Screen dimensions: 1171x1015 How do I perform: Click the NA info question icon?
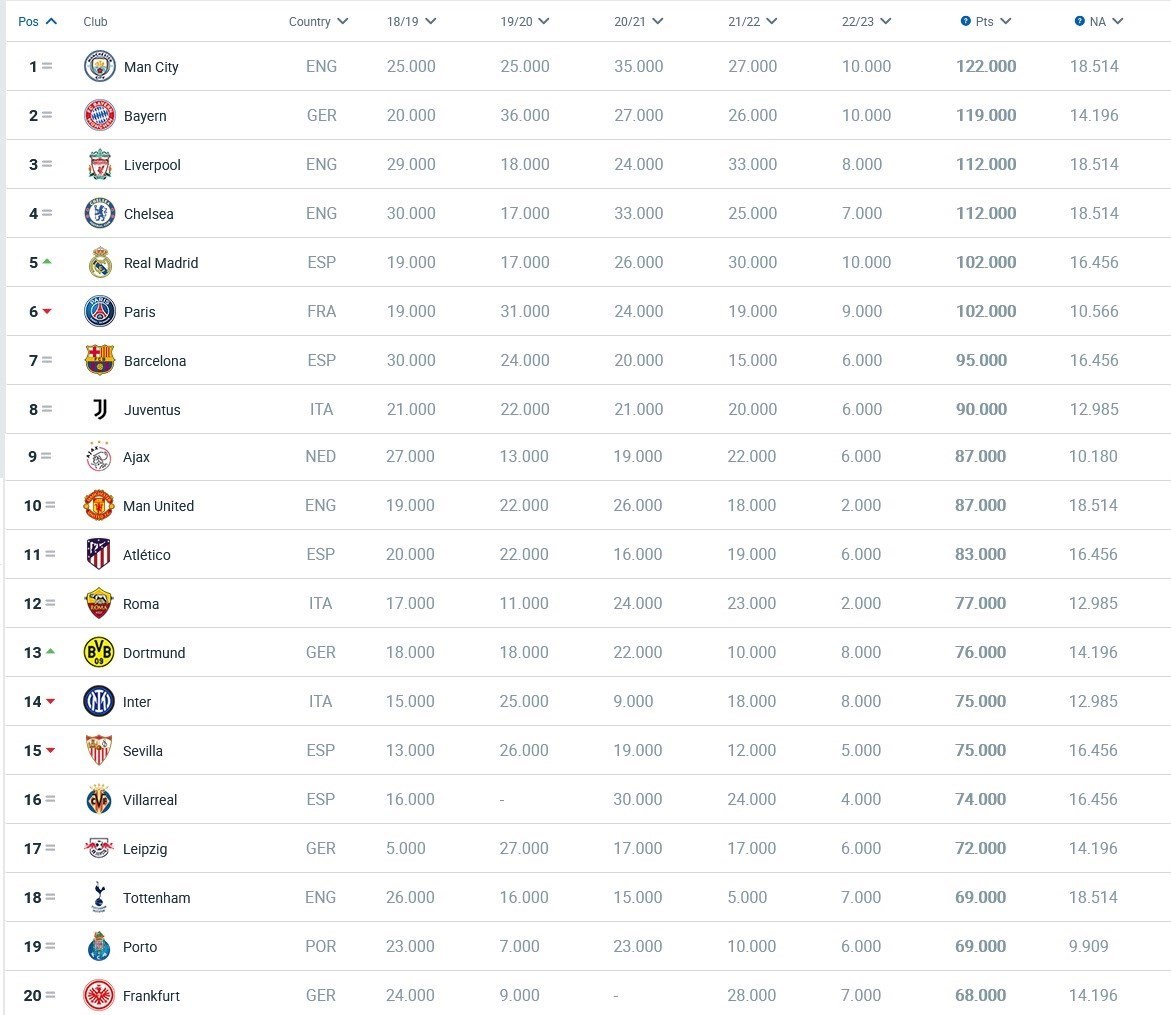tap(1079, 21)
